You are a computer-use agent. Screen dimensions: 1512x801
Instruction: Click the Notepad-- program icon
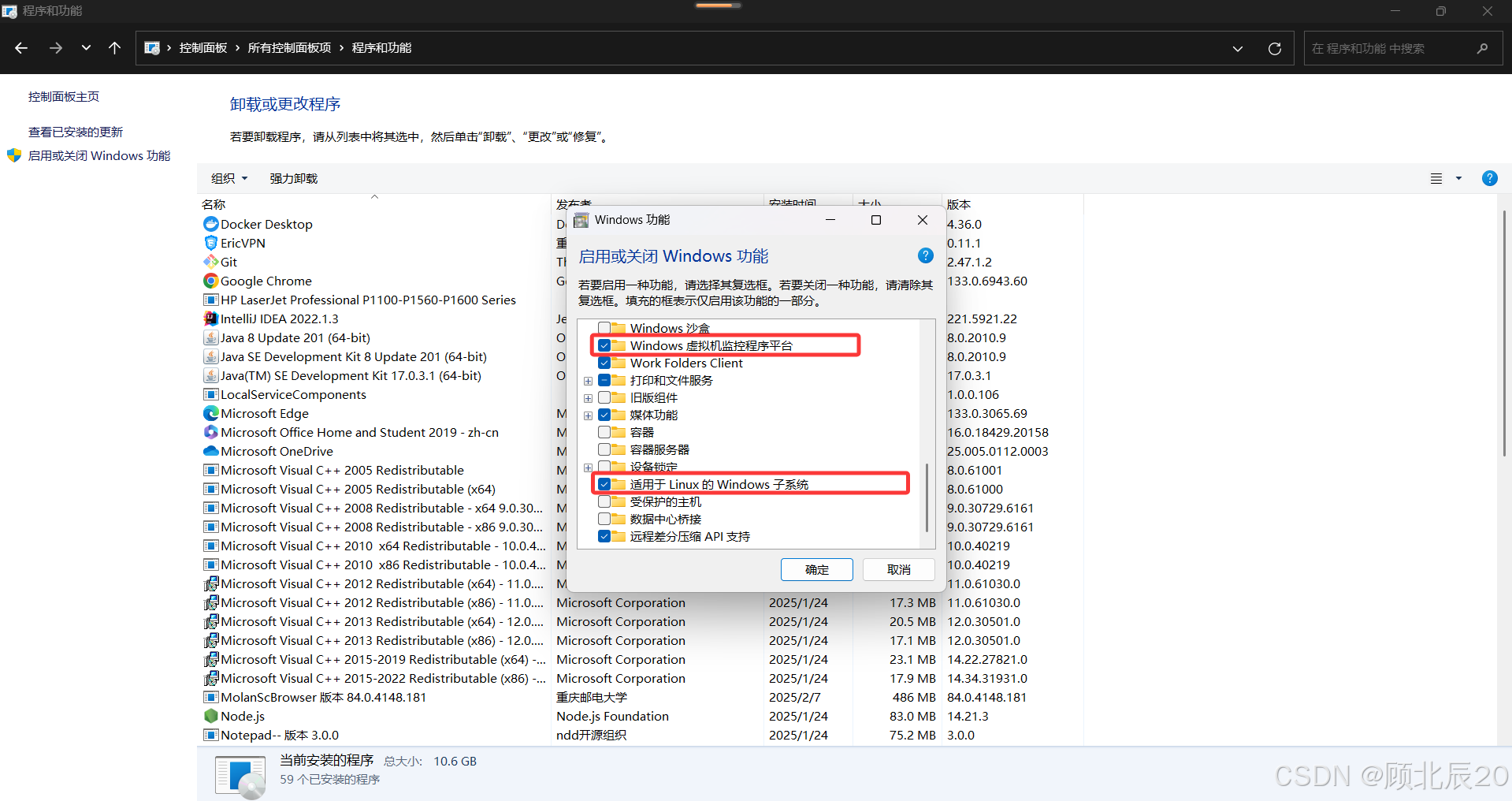click(210, 735)
